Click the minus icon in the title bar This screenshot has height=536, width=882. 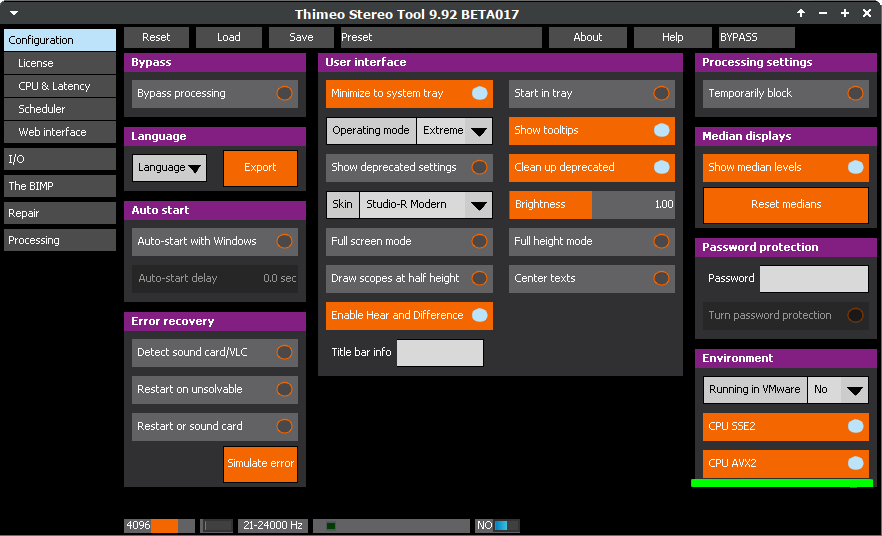[x=823, y=13]
